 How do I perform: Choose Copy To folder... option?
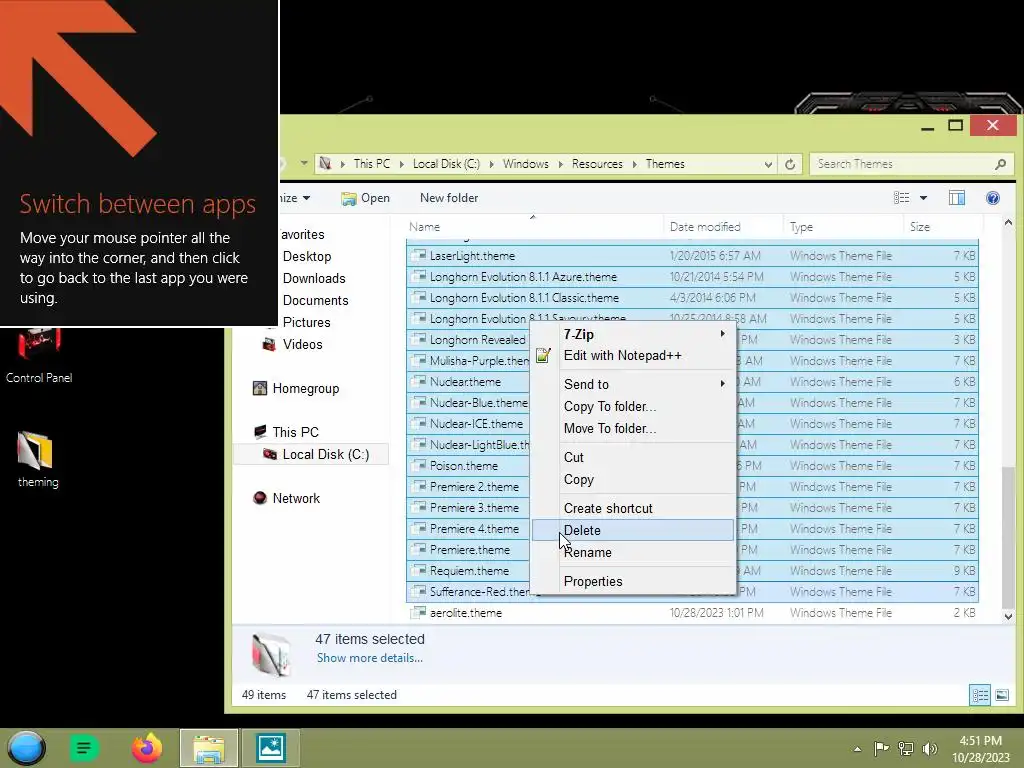pyautogui.click(x=632, y=406)
